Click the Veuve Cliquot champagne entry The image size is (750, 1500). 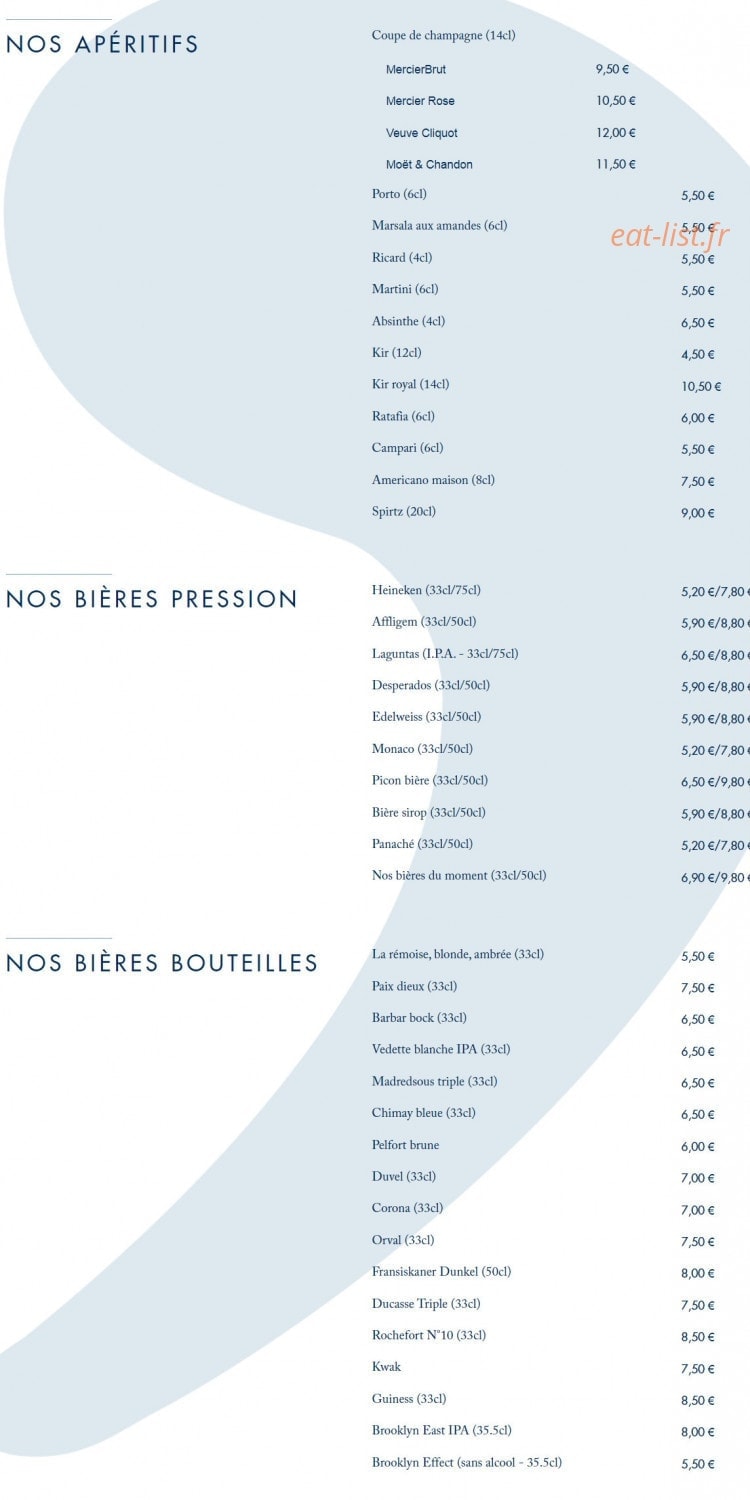pyautogui.click(x=422, y=133)
